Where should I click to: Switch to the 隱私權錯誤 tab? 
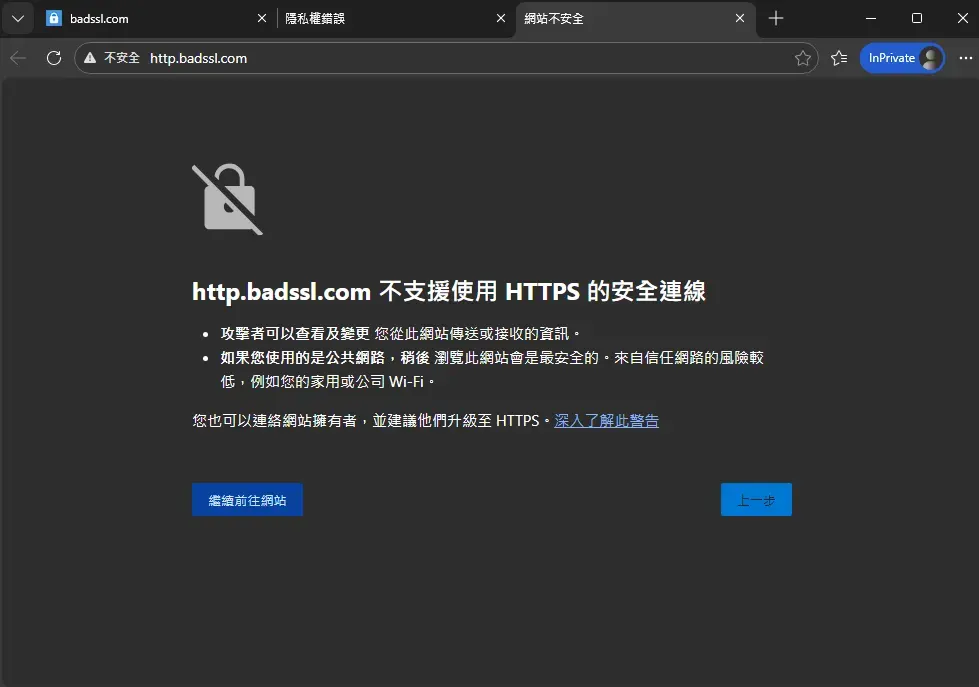click(x=393, y=19)
